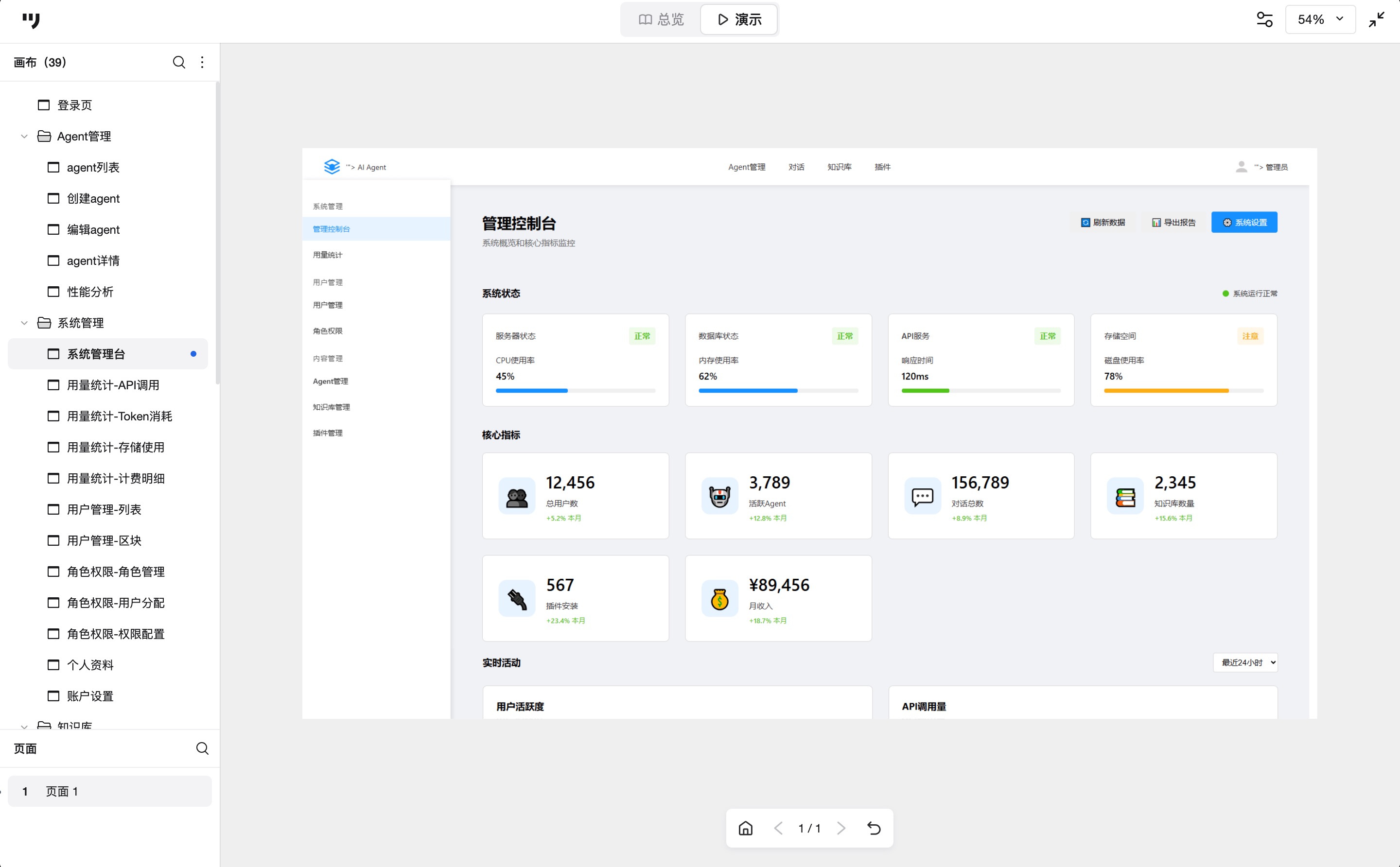Image resolution: width=1400 pixels, height=867 pixels.
Task: Select the 用量统计-存储使用 canvas
Action: [x=108, y=447]
